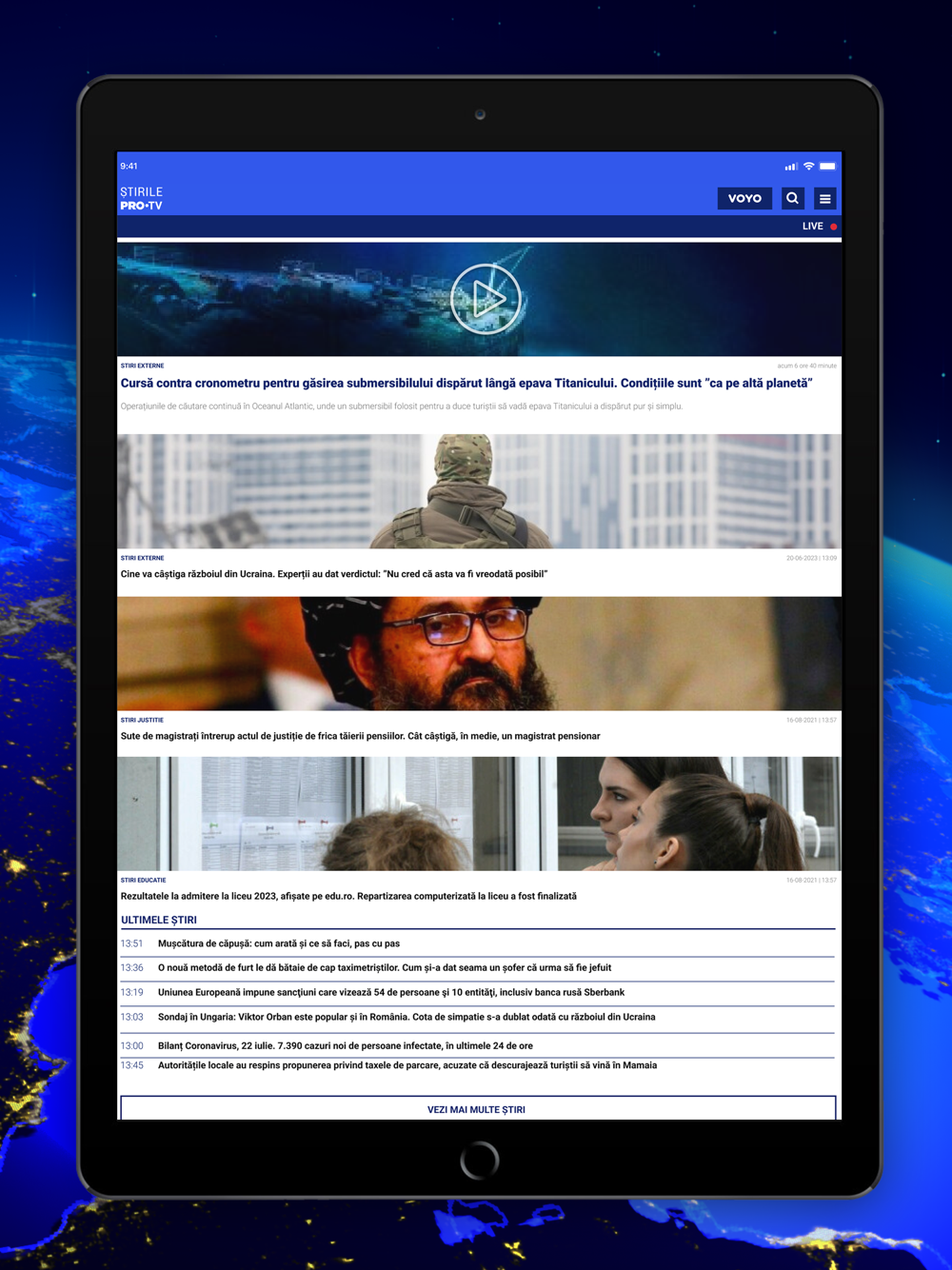
Task: Open the search magnifier icon
Action: pos(792,198)
